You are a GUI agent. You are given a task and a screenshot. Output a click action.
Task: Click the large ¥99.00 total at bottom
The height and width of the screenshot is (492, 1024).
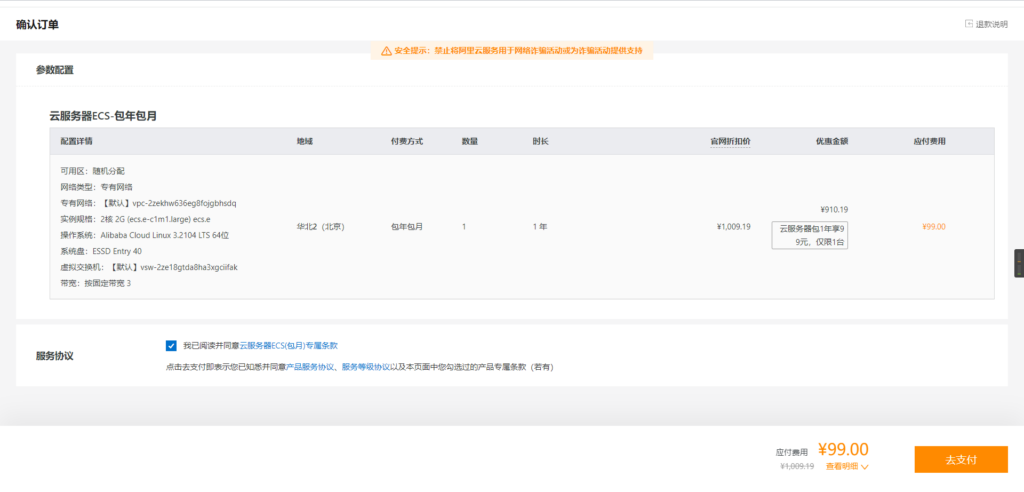coord(843,449)
